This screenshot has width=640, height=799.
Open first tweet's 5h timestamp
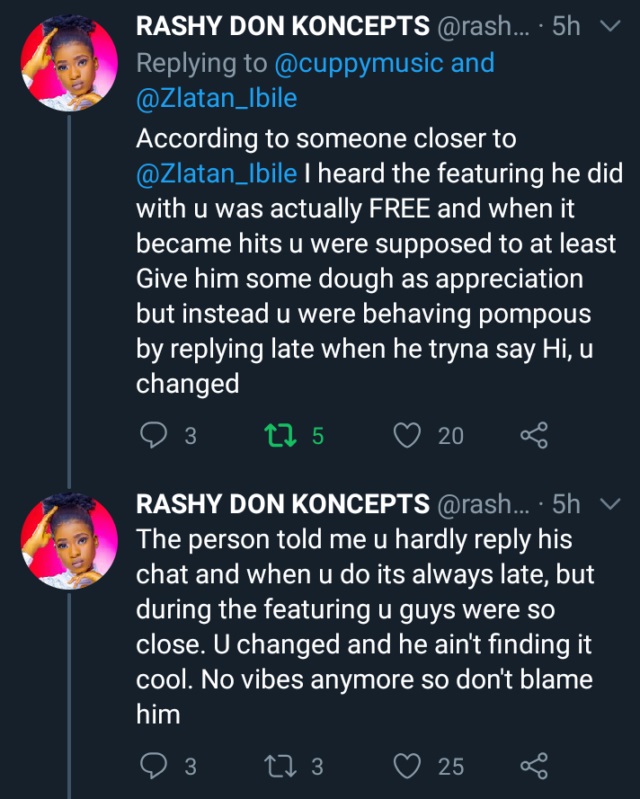(x=566, y=27)
